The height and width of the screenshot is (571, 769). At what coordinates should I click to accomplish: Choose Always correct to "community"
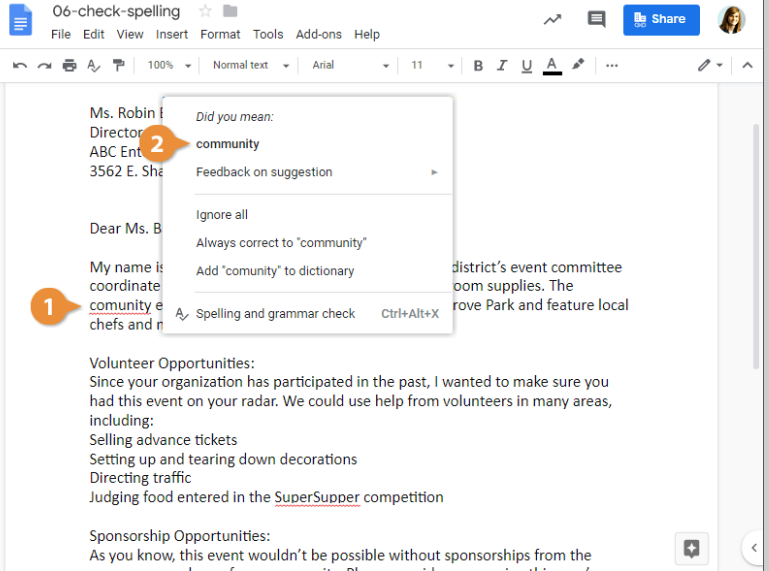281,243
